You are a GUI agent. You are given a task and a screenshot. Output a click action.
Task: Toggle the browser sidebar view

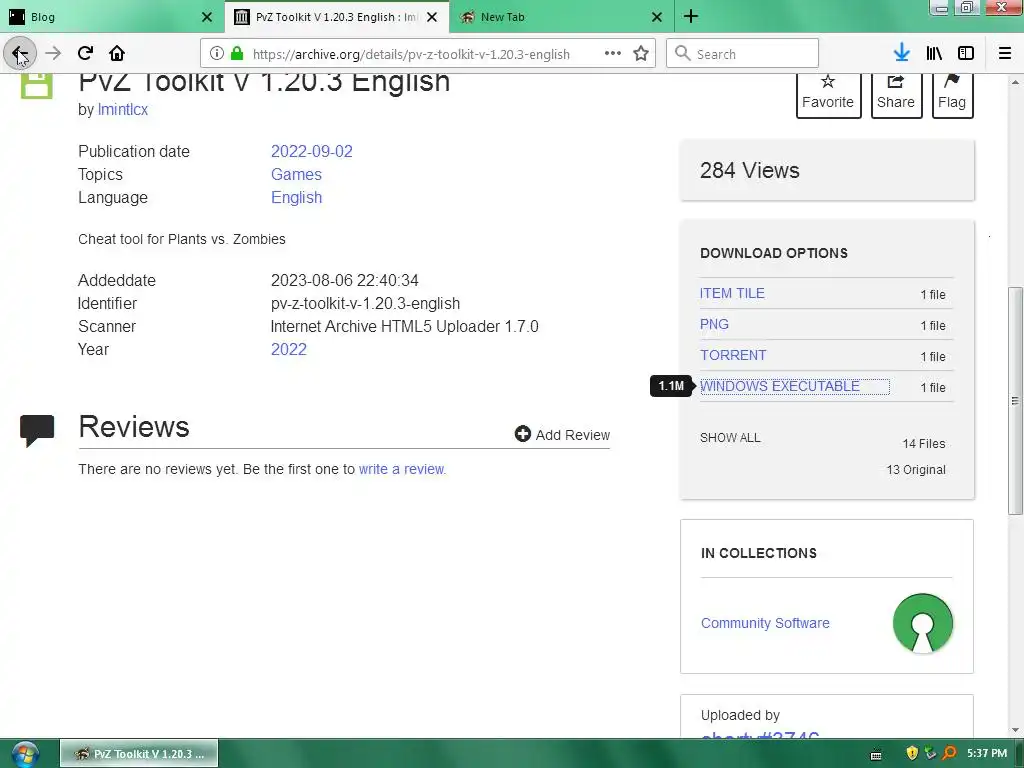pos(966,54)
